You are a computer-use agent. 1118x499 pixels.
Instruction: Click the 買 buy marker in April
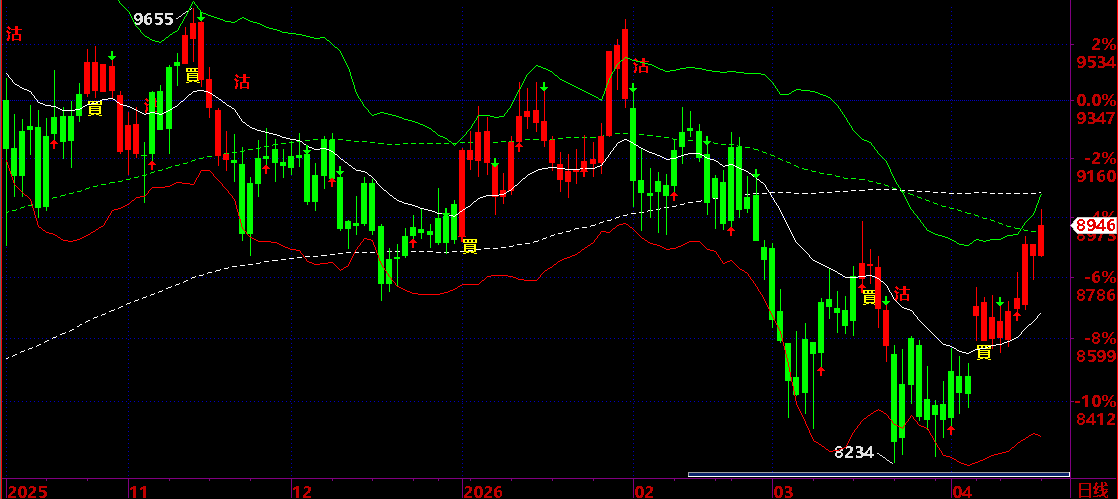984,351
